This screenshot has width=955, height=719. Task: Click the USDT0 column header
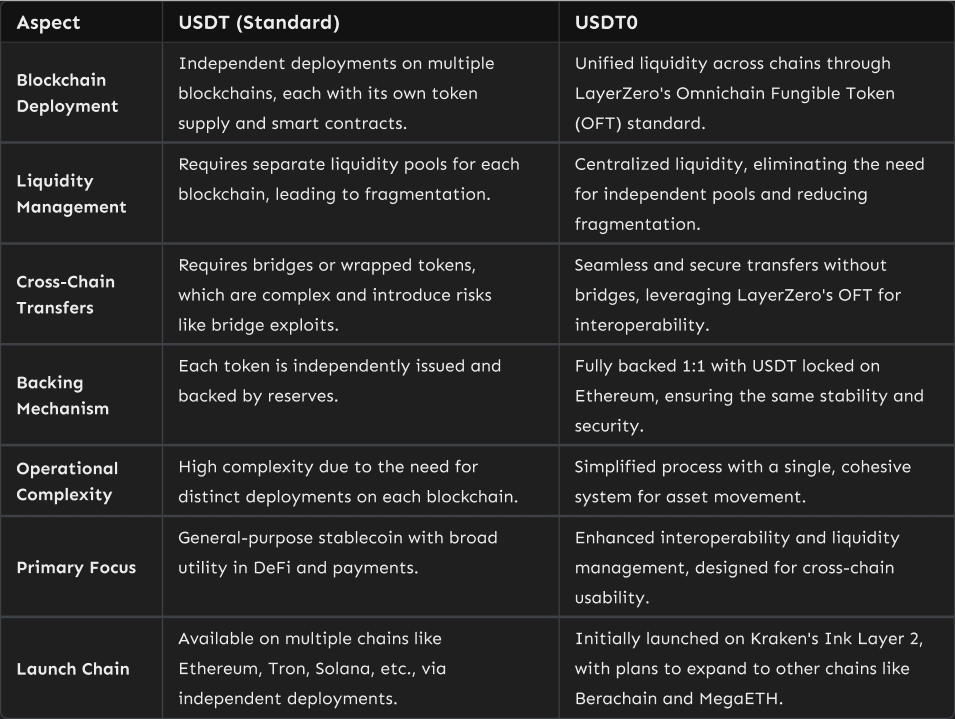606,23
